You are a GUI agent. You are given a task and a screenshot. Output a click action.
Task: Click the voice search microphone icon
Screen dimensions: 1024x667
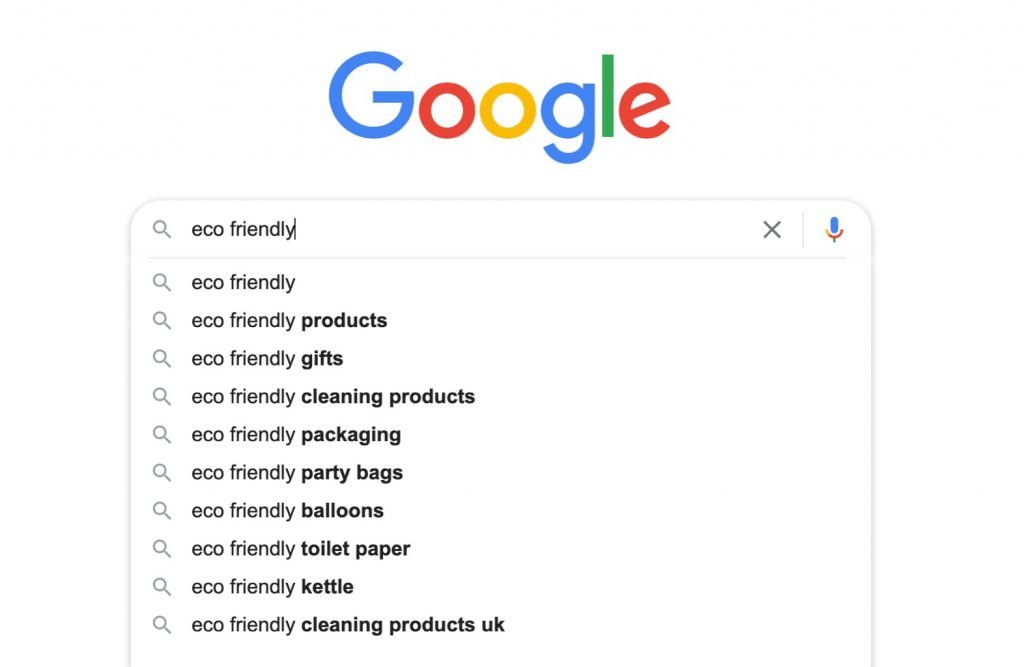click(x=834, y=230)
